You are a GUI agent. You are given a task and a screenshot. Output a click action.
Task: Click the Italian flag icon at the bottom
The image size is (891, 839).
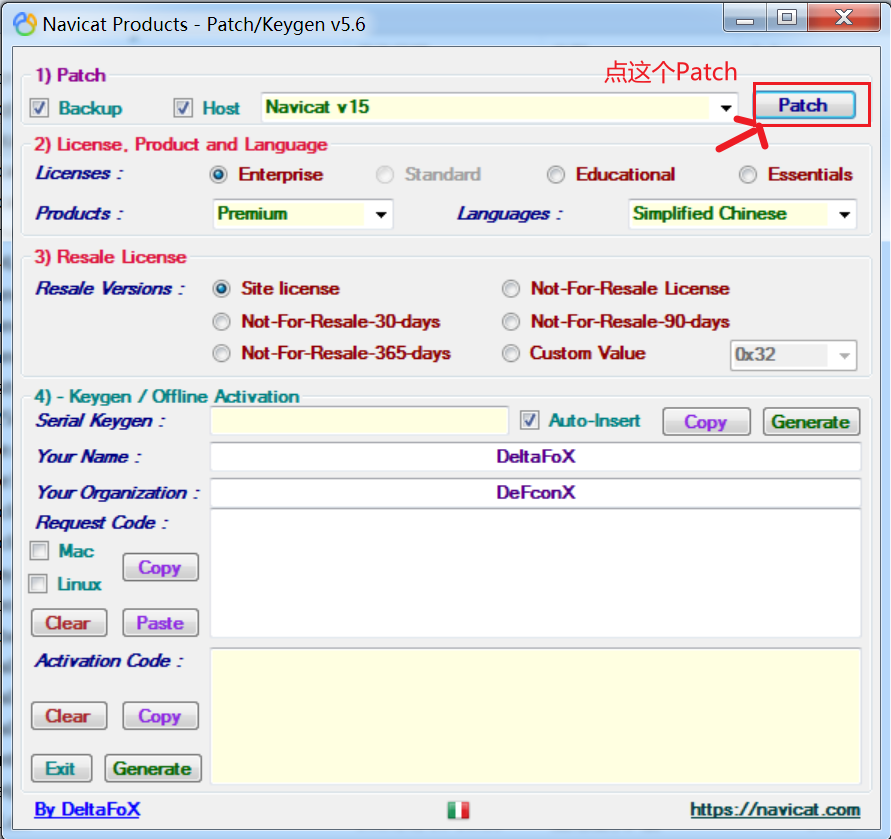(458, 809)
